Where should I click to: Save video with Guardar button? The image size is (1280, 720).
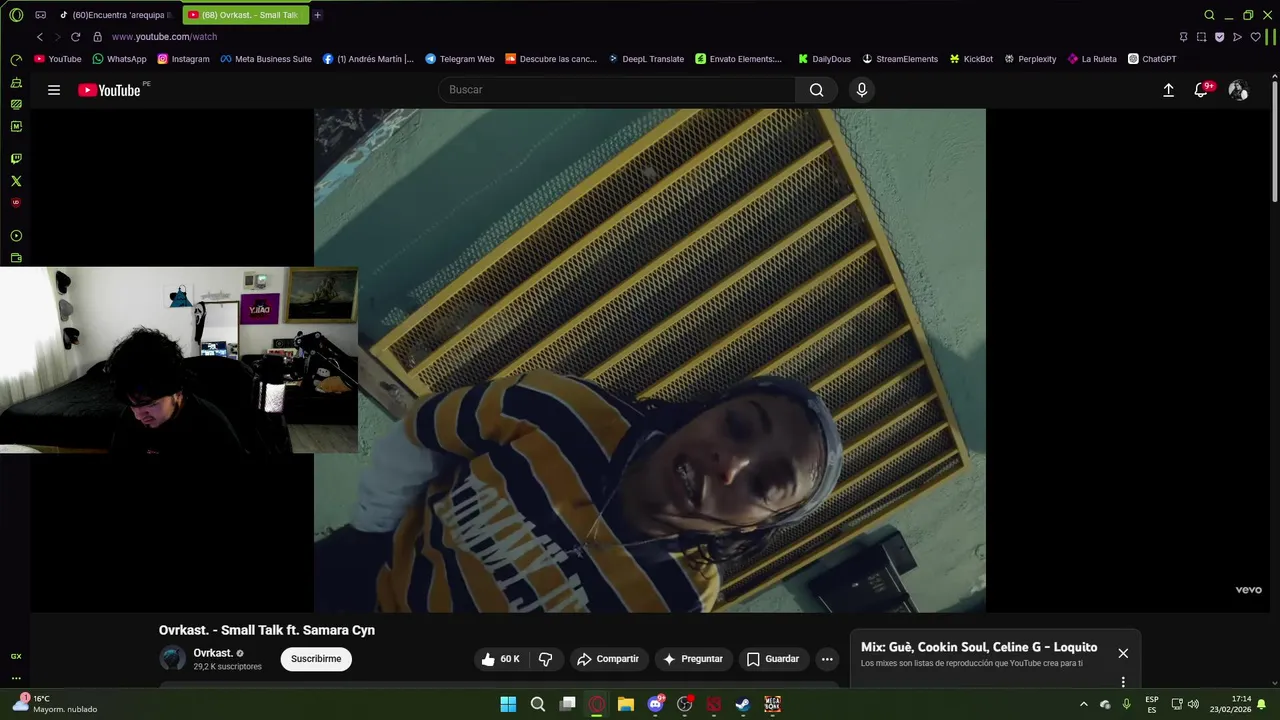[773, 659]
